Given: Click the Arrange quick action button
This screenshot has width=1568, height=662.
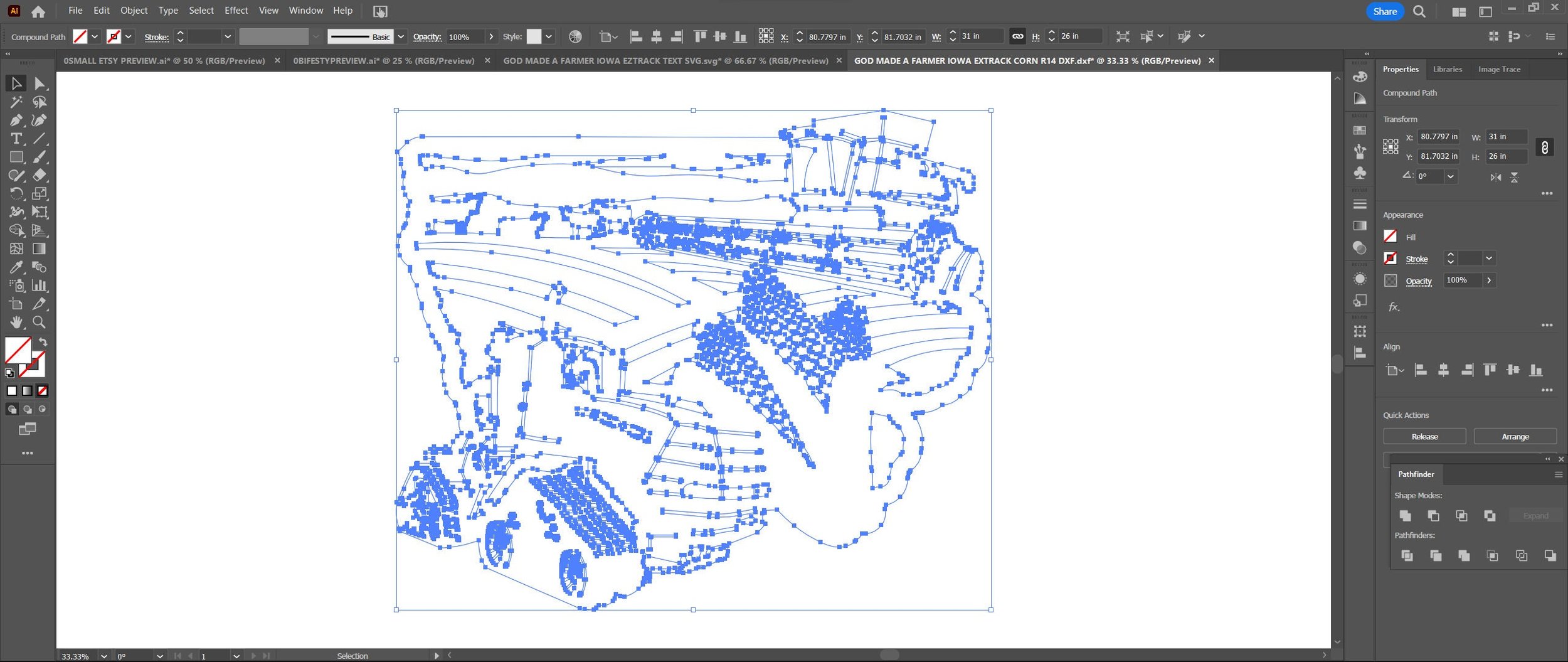Looking at the screenshot, I should pos(1515,436).
